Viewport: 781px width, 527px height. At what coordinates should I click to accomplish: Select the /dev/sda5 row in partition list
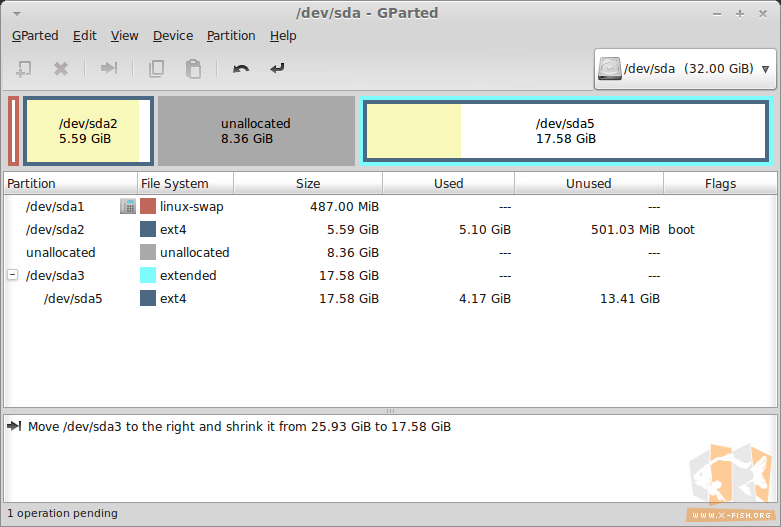pyautogui.click(x=390, y=298)
